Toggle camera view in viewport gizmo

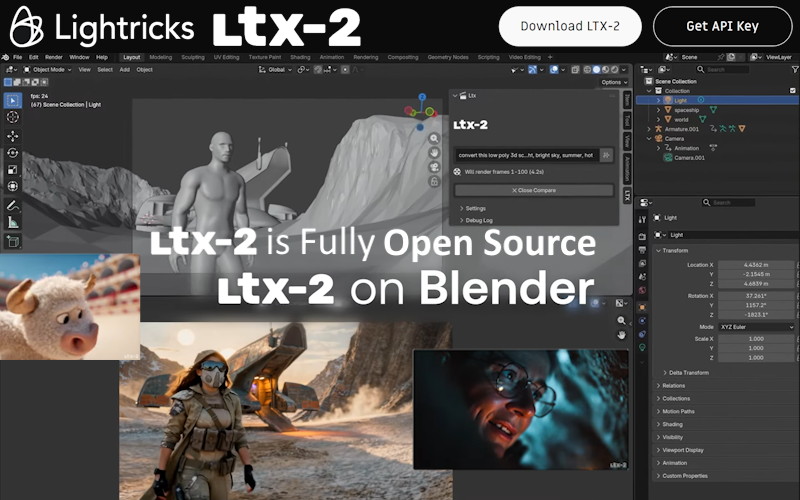point(435,167)
